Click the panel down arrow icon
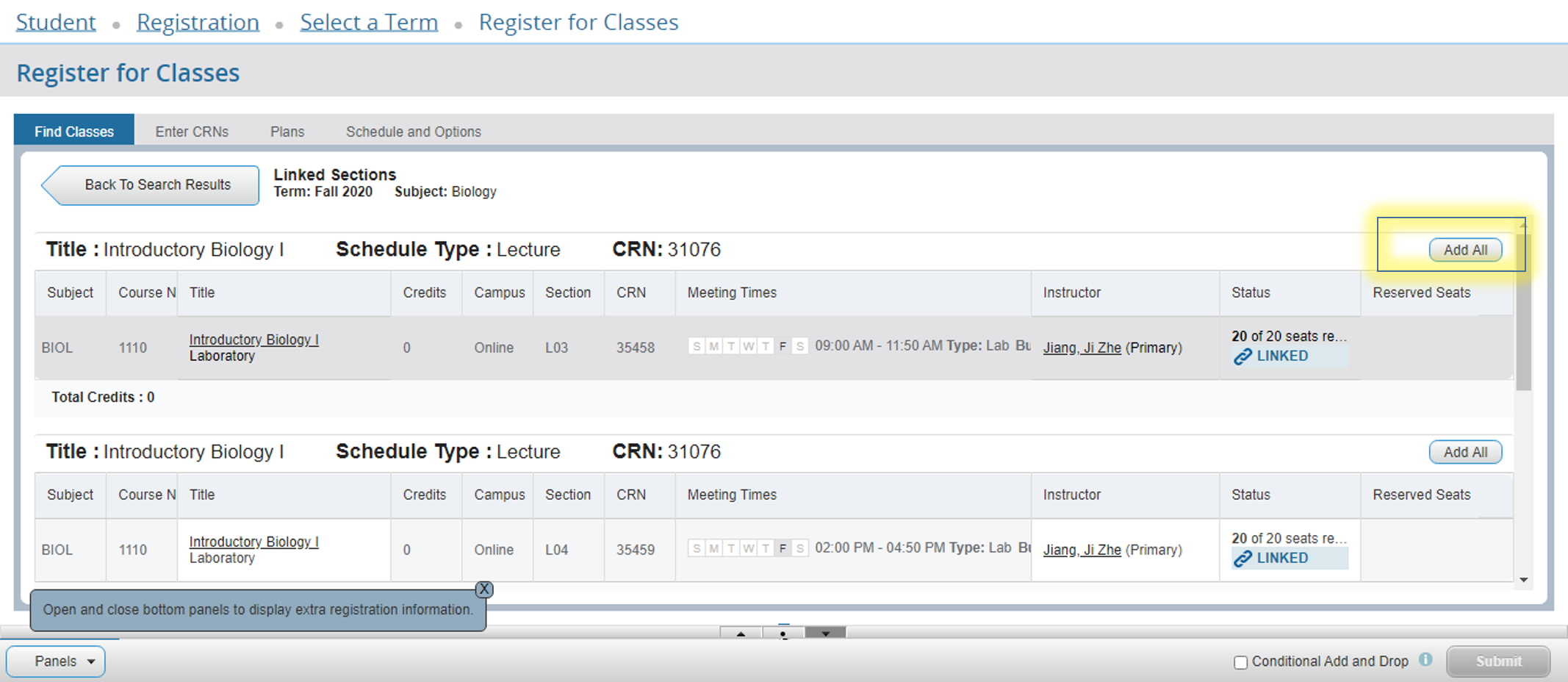The height and width of the screenshot is (682, 1568). [x=826, y=633]
